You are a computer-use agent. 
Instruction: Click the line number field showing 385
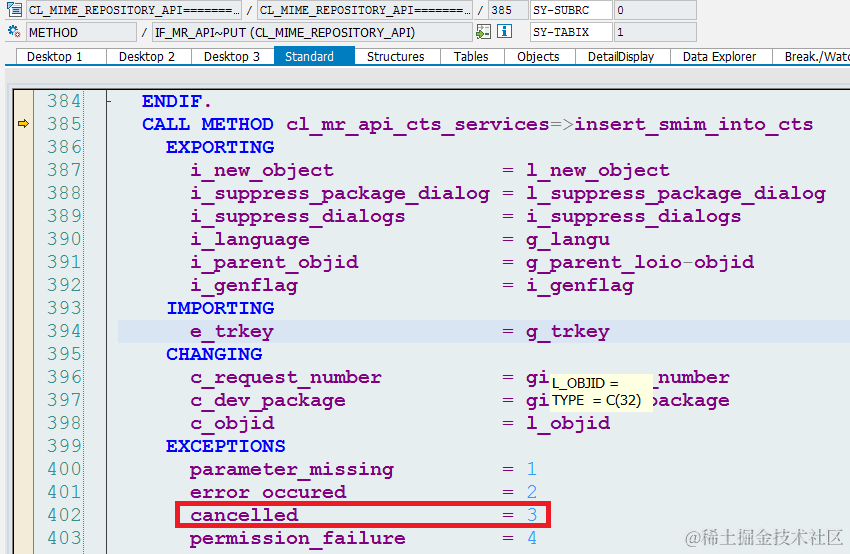(508, 10)
